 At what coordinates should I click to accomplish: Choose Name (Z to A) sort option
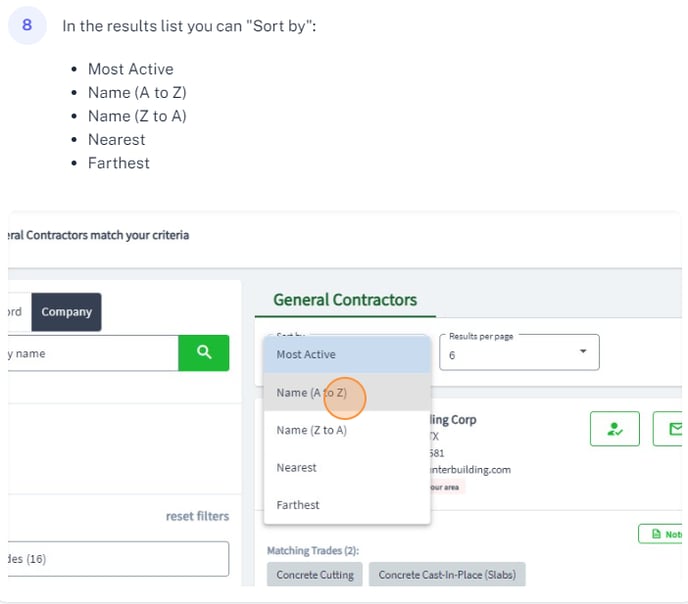tap(347, 430)
